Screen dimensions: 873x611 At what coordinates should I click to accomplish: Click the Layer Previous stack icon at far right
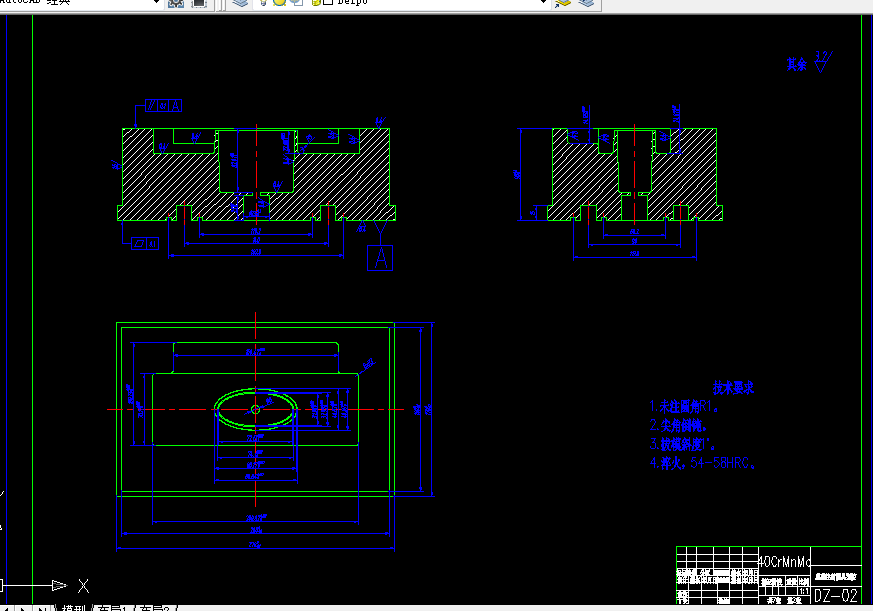tap(586, 3)
